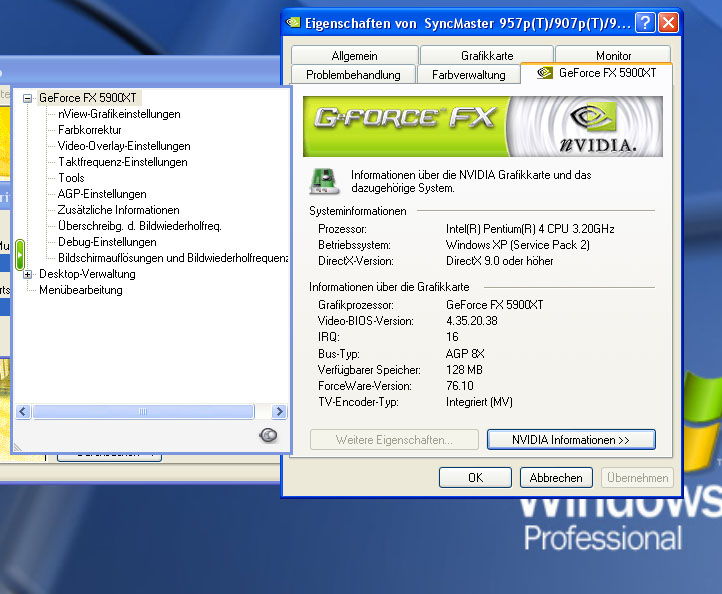Click Windows XP (Service Pack 2) value
722x594 pixels.
[x=518, y=245]
